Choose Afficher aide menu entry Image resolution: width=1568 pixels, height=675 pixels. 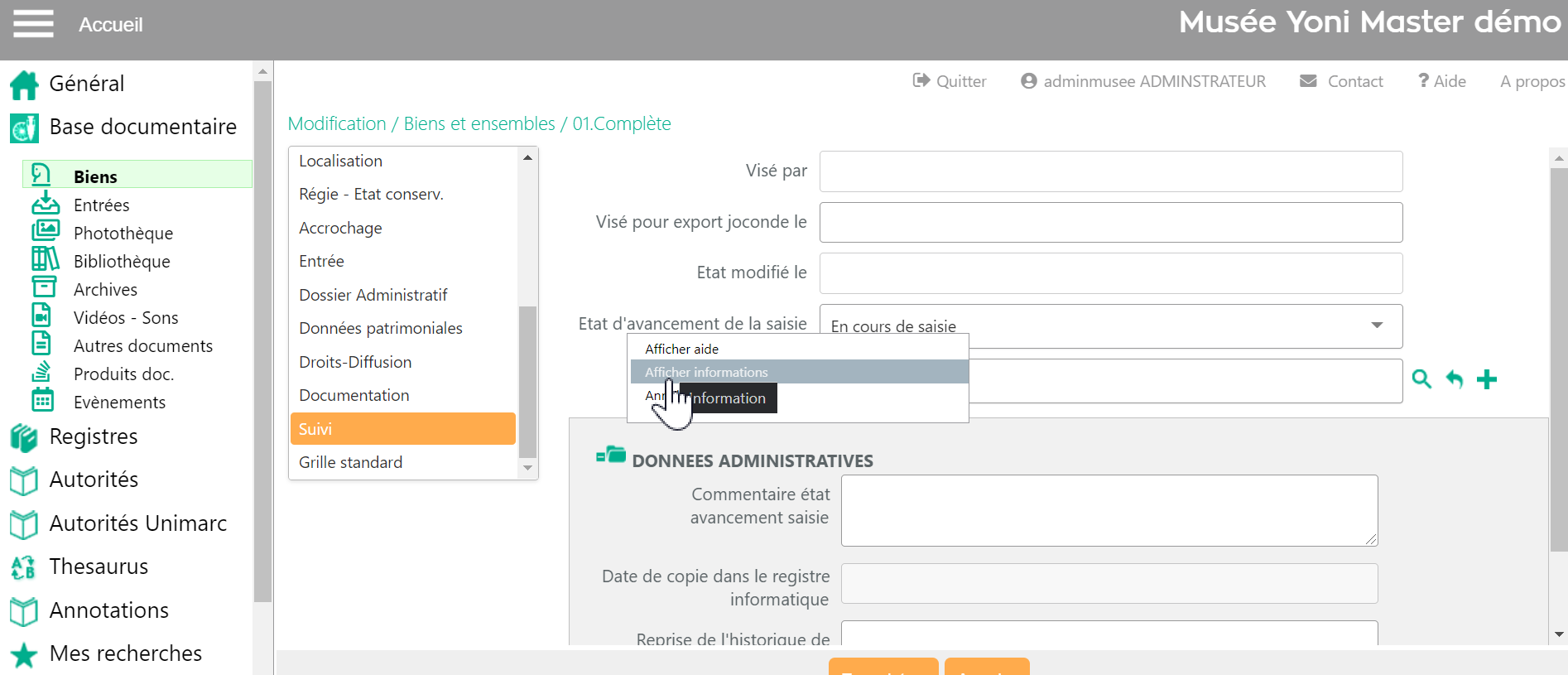click(x=682, y=349)
